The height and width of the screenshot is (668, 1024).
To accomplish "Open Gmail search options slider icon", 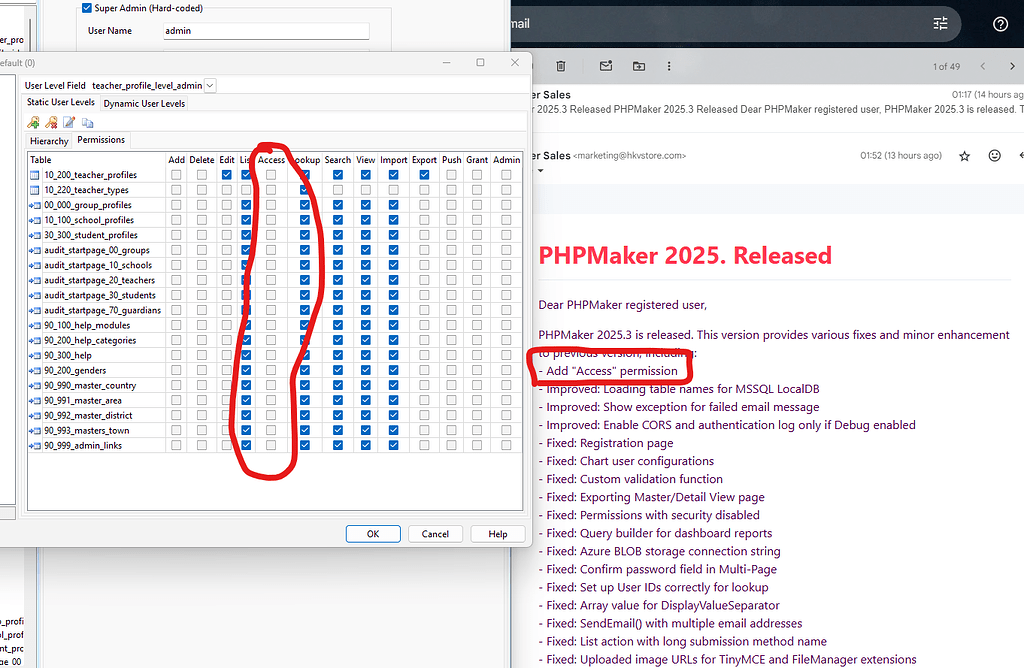I will point(940,24).
